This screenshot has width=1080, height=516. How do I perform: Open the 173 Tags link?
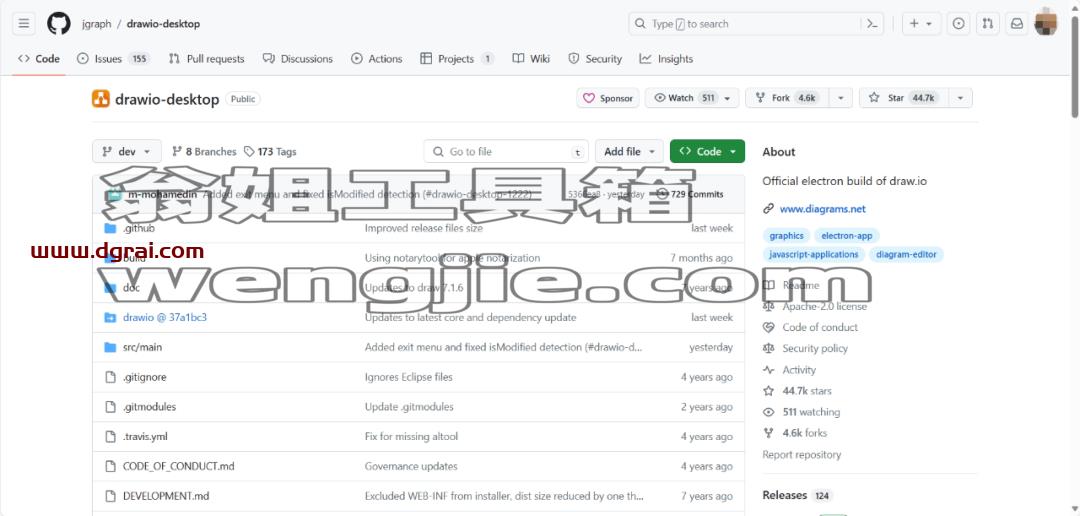pyautogui.click(x=270, y=152)
